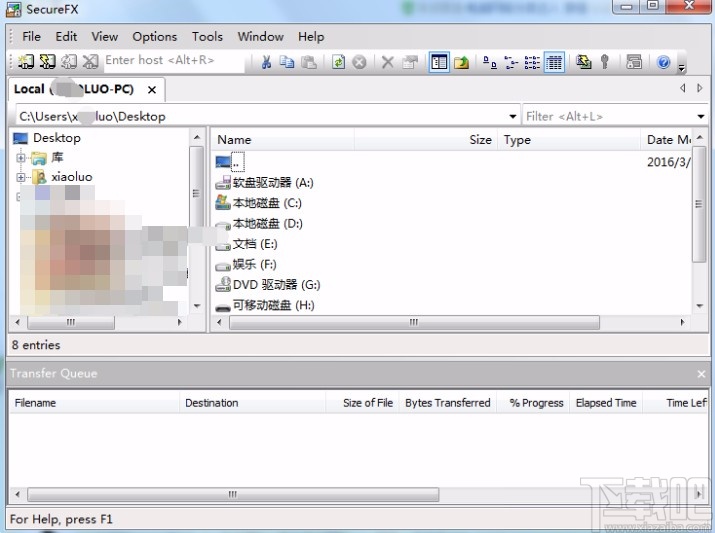Click the Copy icon in toolbar

pos(287,62)
